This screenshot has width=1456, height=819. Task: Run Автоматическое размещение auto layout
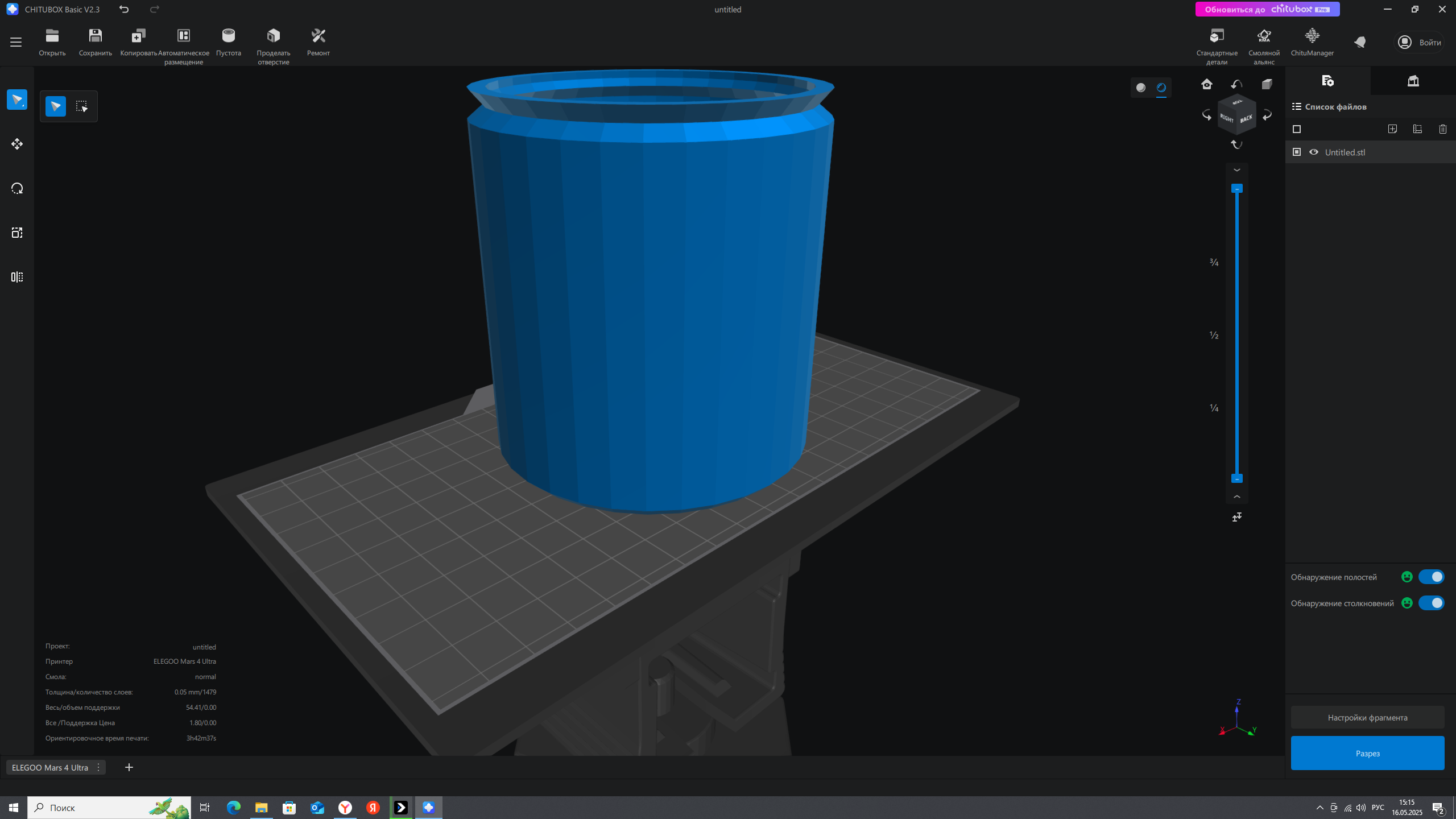point(184,45)
